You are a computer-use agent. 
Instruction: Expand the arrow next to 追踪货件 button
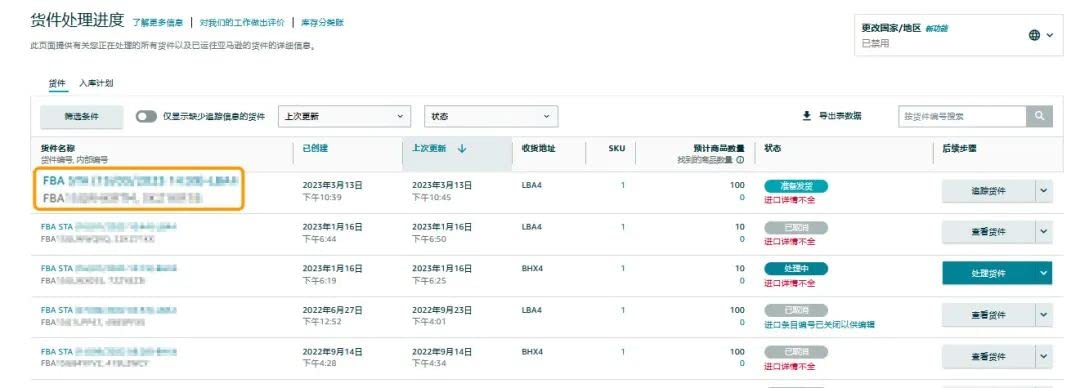(x=1043, y=192)
